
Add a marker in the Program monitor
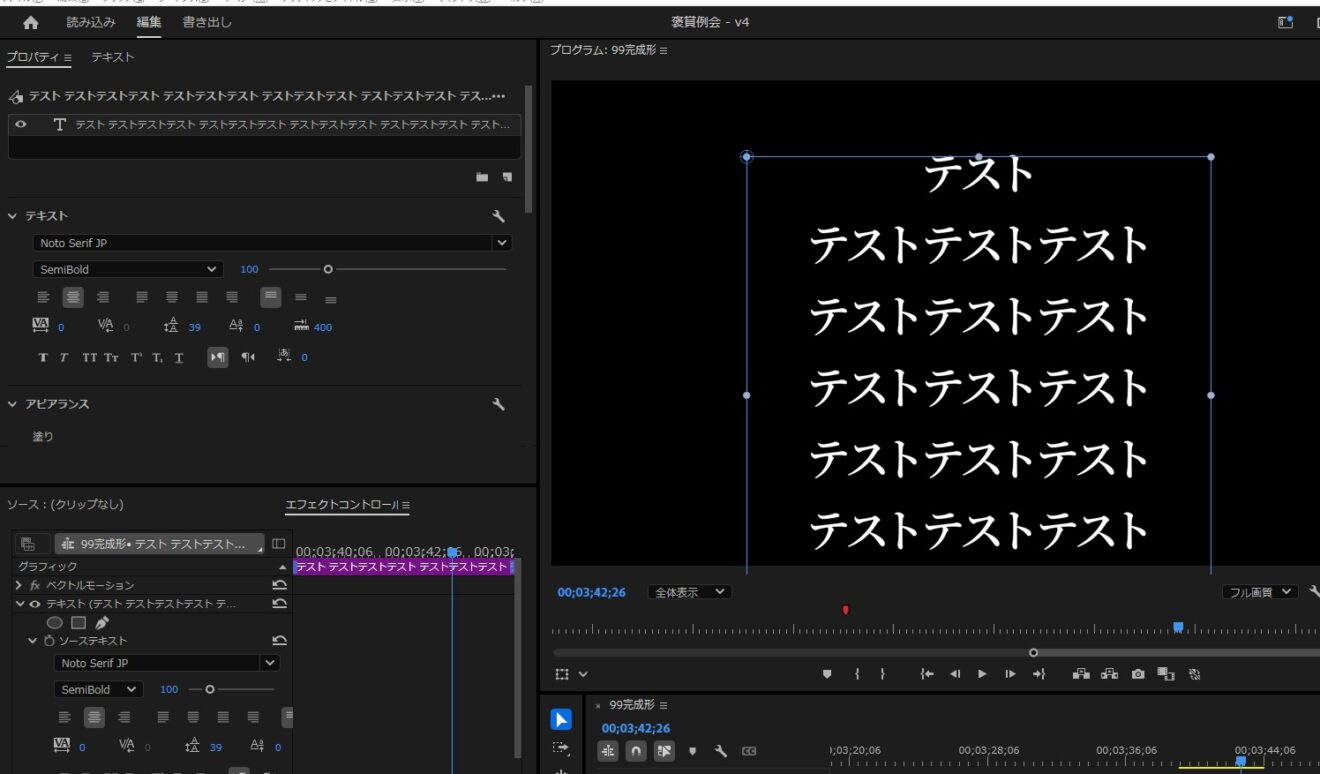827,674
